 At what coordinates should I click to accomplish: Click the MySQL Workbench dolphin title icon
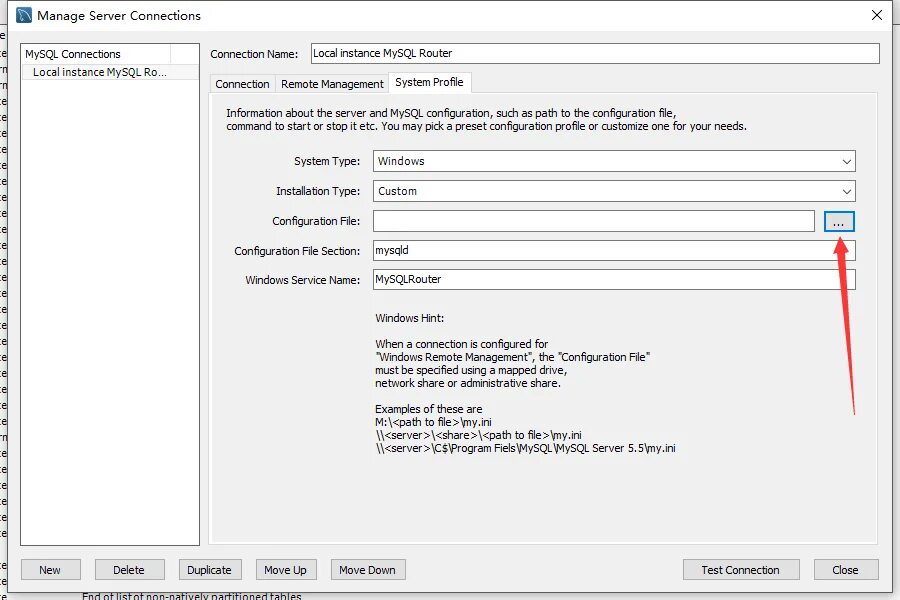point(24,15)
